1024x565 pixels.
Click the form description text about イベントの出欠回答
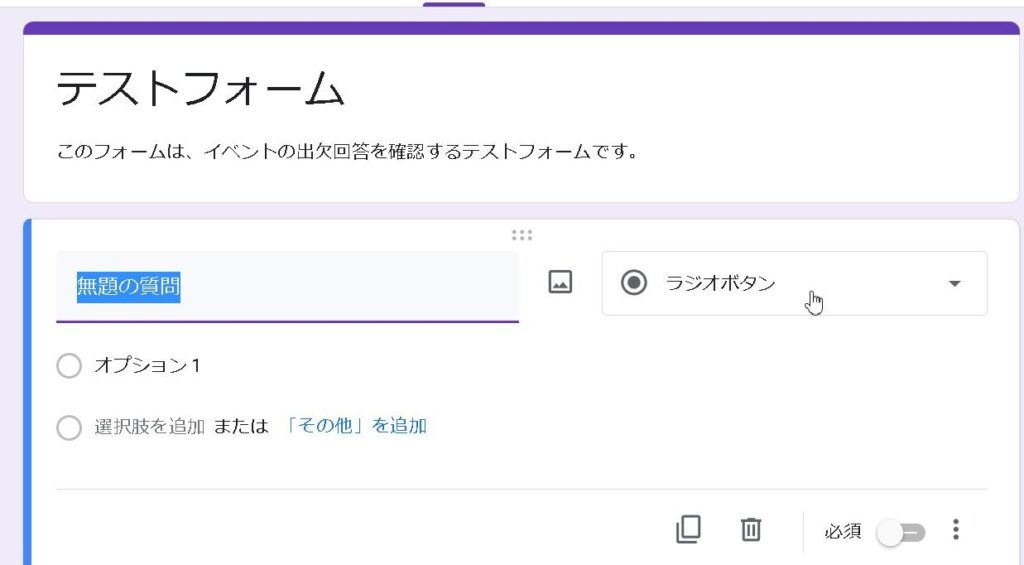pos(347,153)
